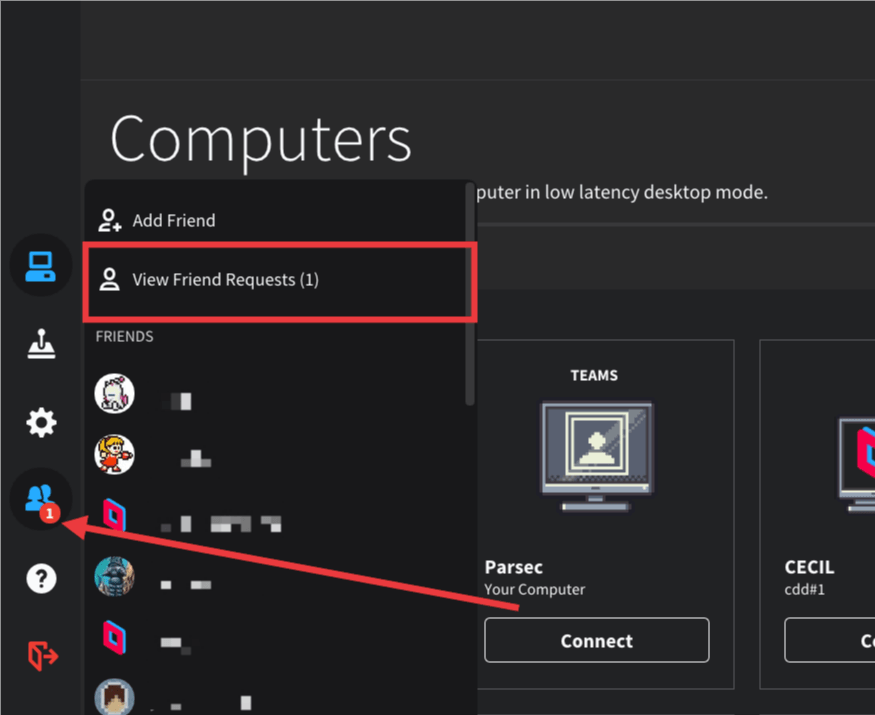Click Connect for the Parsec computer

point(596,640)
